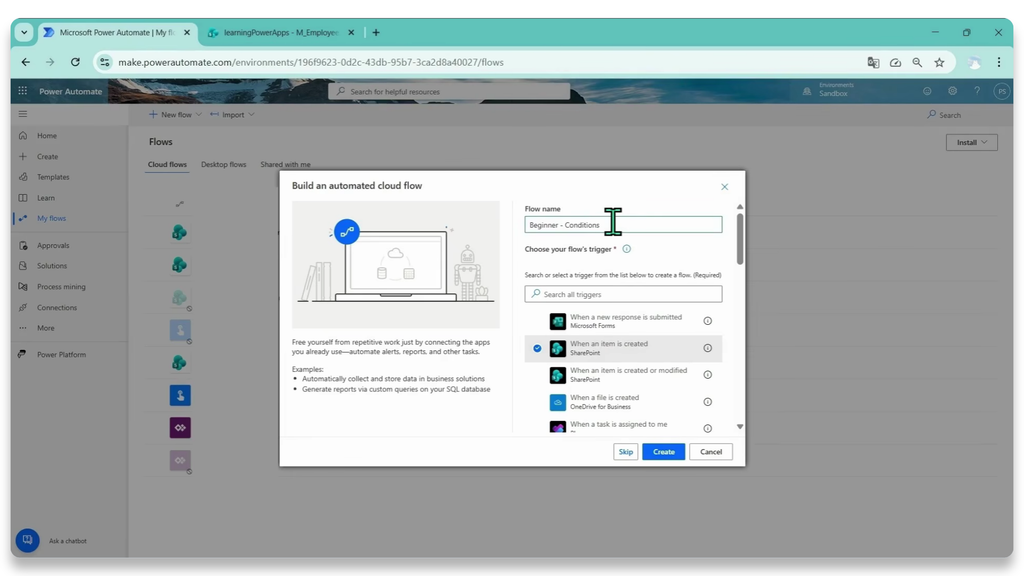Open the Environments Sandbox picker
This screenshot has width=1024, height=576.
pyautogui.click(x=829, y=90)
